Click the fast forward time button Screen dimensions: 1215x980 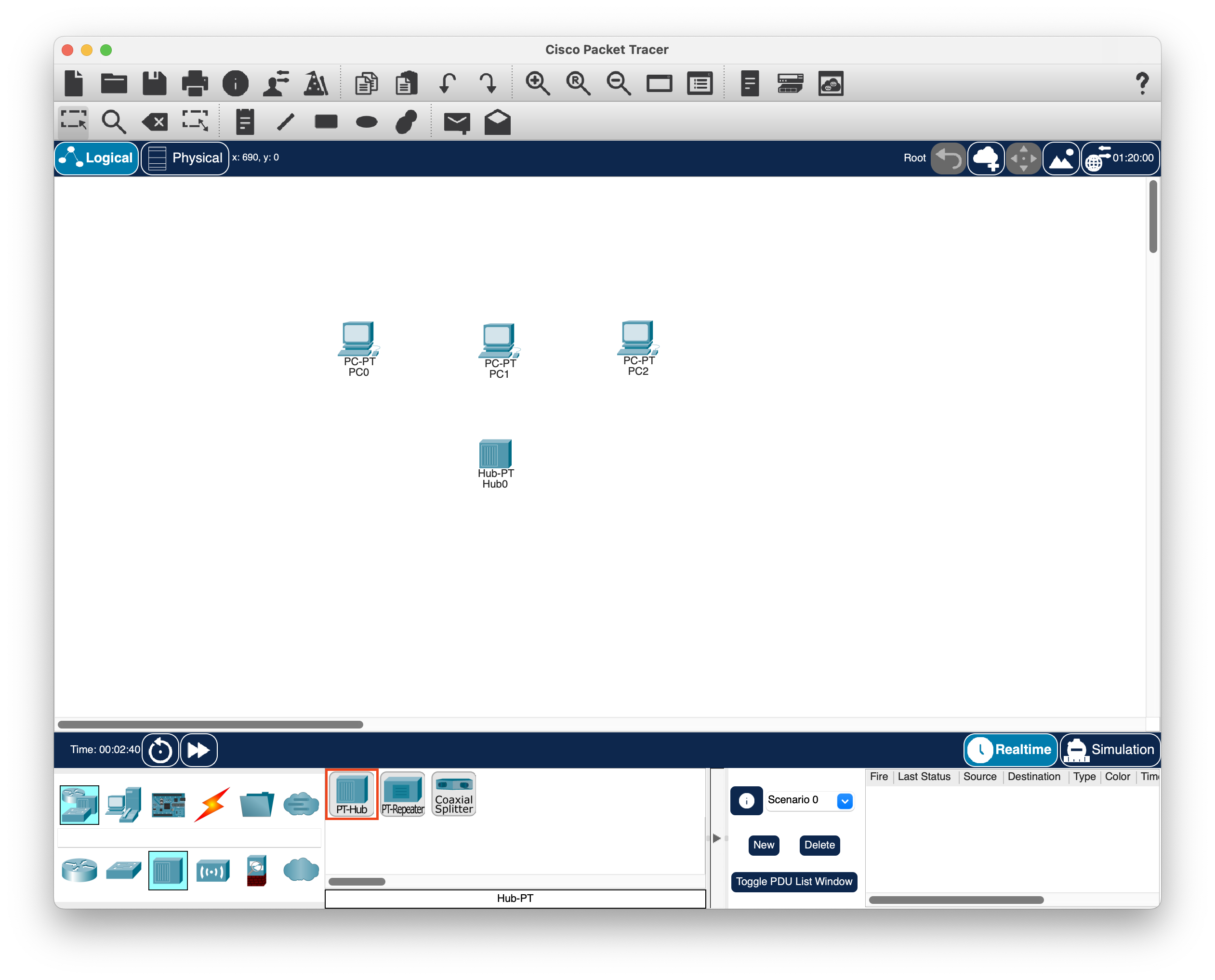(x=198, y=750)
